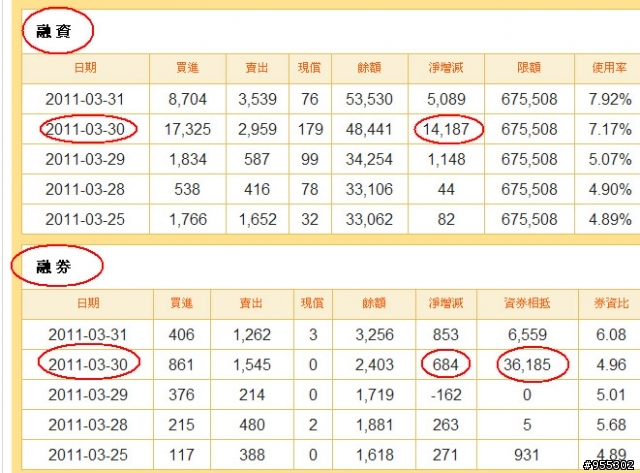The height and width of the screenshot is (473, 640).
Task: Click the 融券 買進 value 406
Action: tap(181, 335)
